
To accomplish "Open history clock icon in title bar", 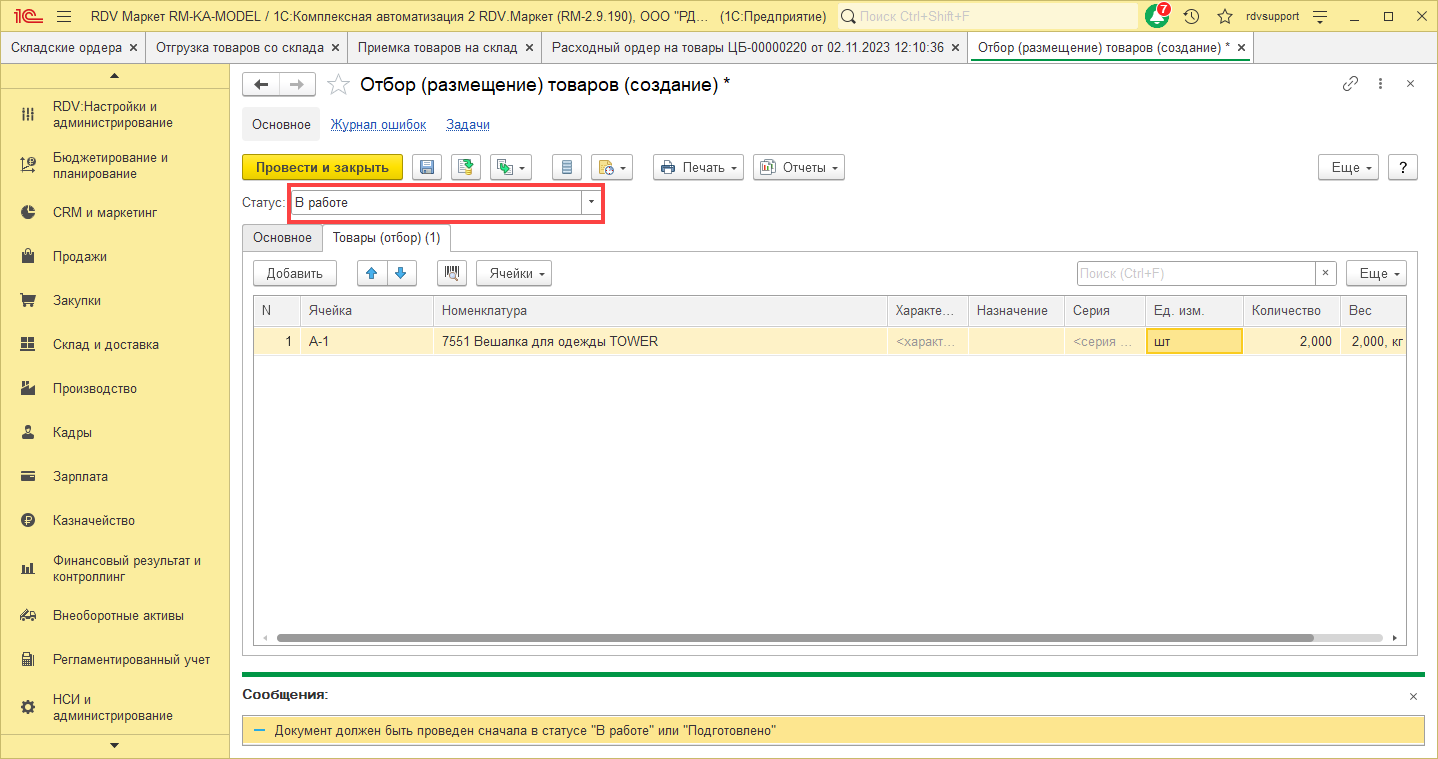I will pos(1191,17).
